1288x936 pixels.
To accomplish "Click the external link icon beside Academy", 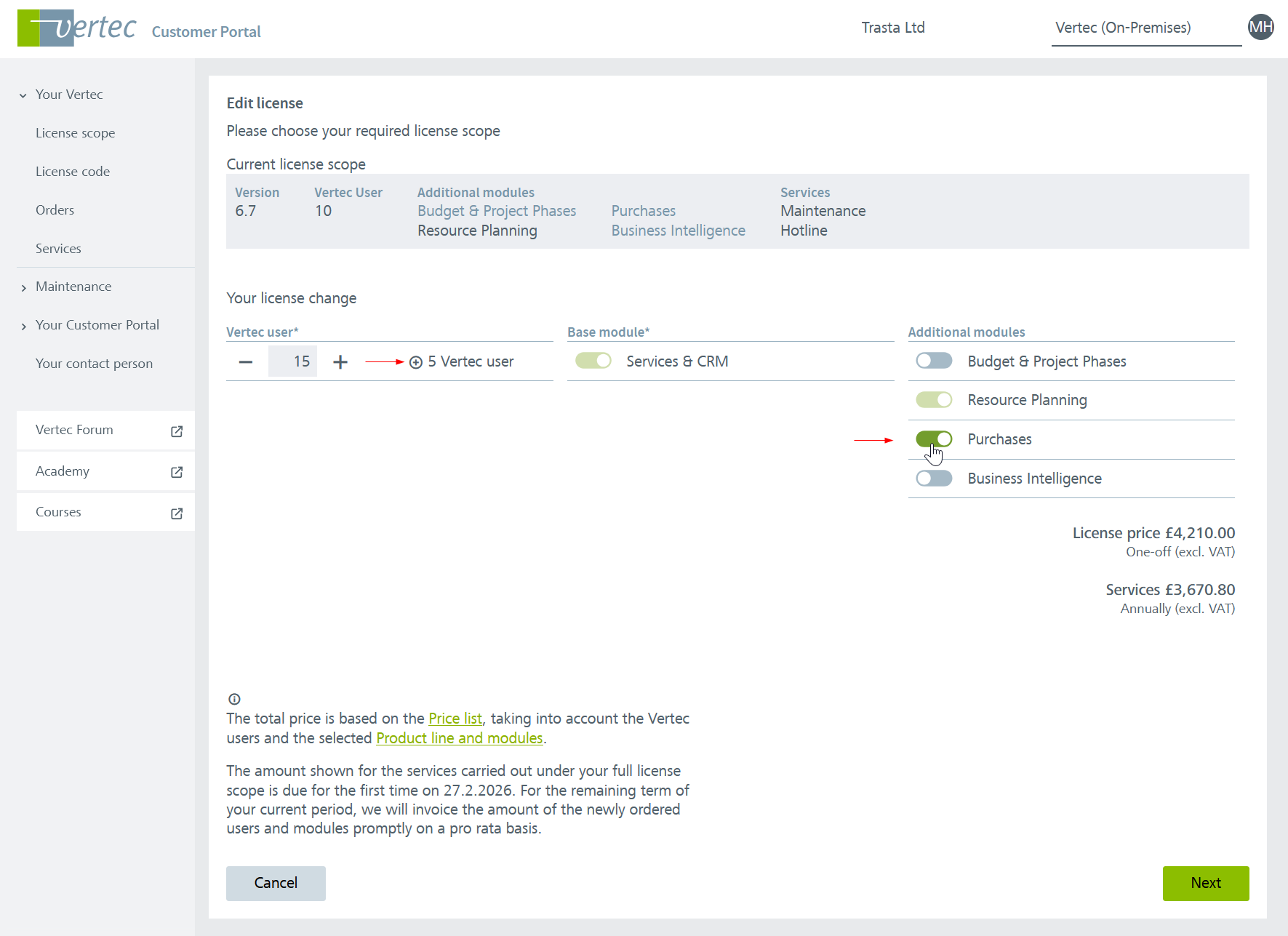I will pyautogui.click(x=177, y=472).
